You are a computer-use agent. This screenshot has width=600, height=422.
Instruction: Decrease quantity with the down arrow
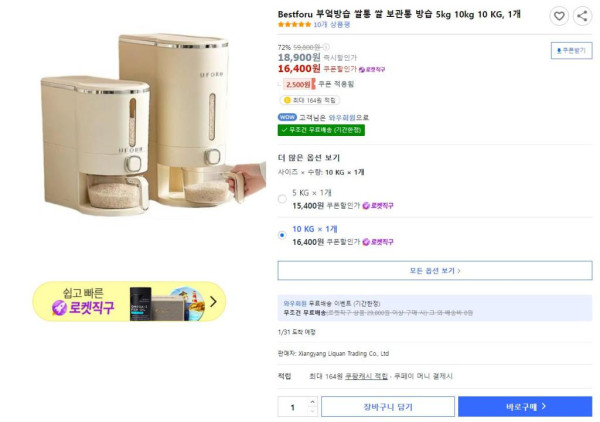click(x=312, y=411)
